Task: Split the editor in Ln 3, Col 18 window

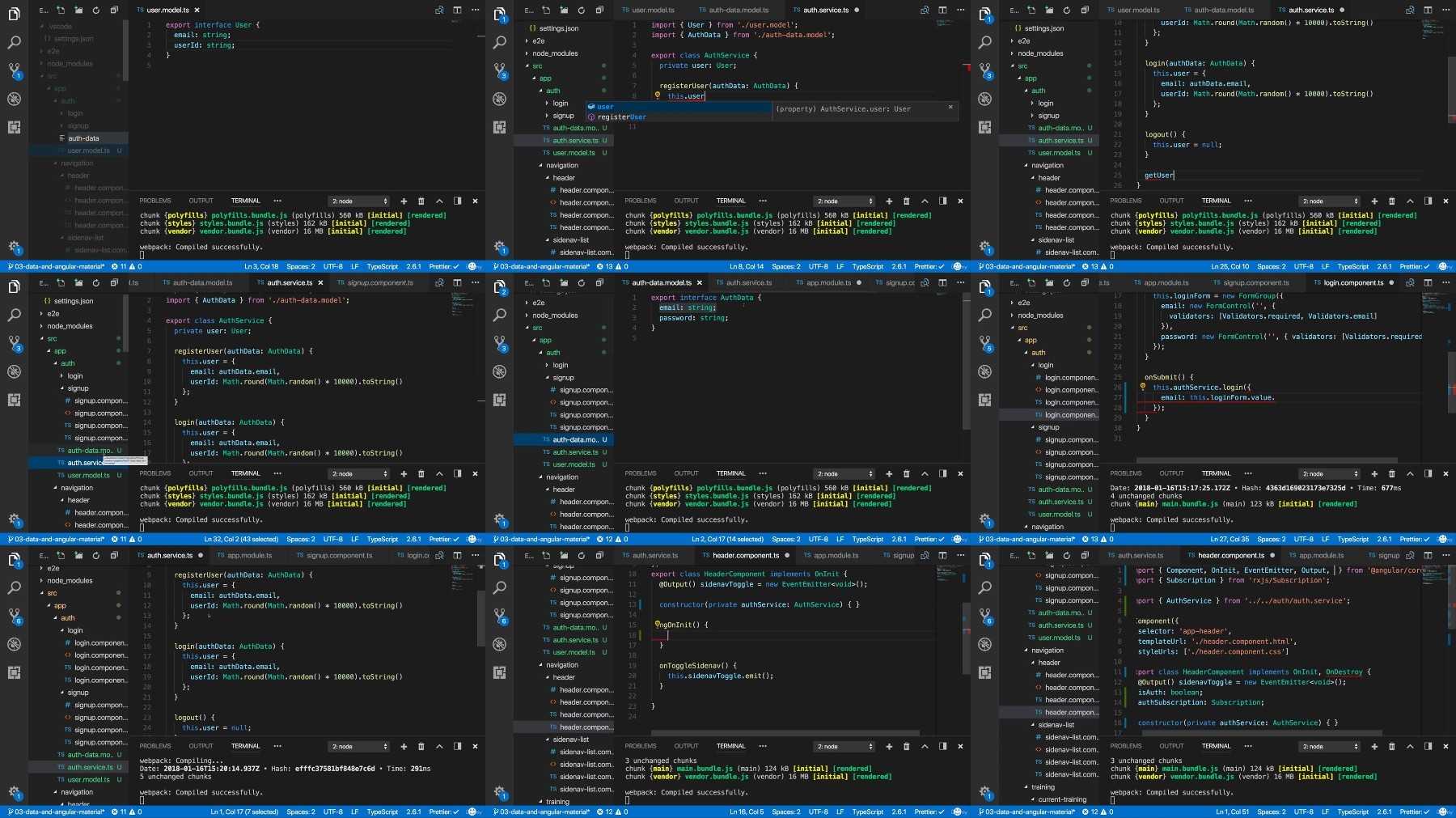Action: (457, 10)
